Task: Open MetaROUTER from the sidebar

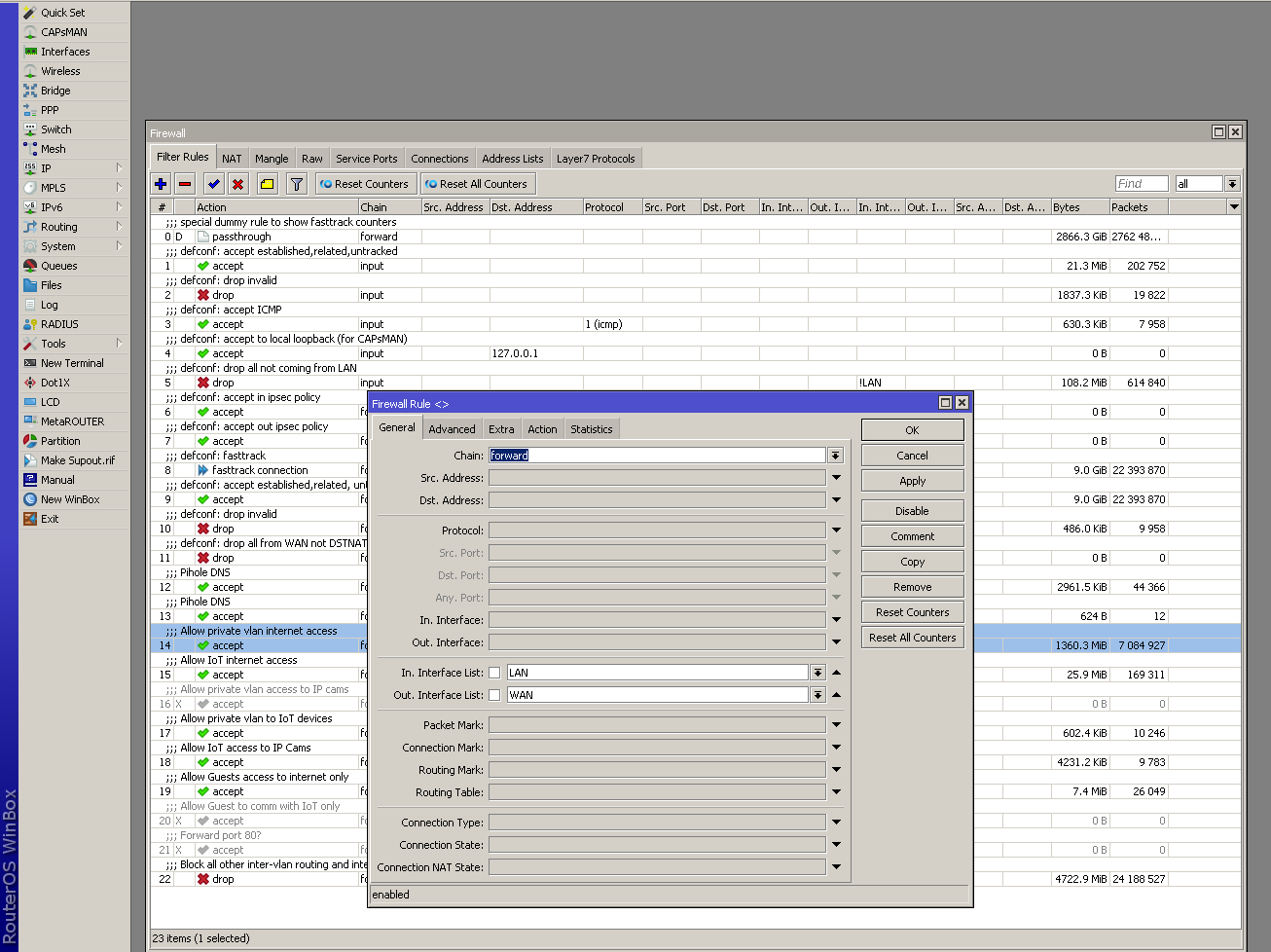Action: [72, 421]
